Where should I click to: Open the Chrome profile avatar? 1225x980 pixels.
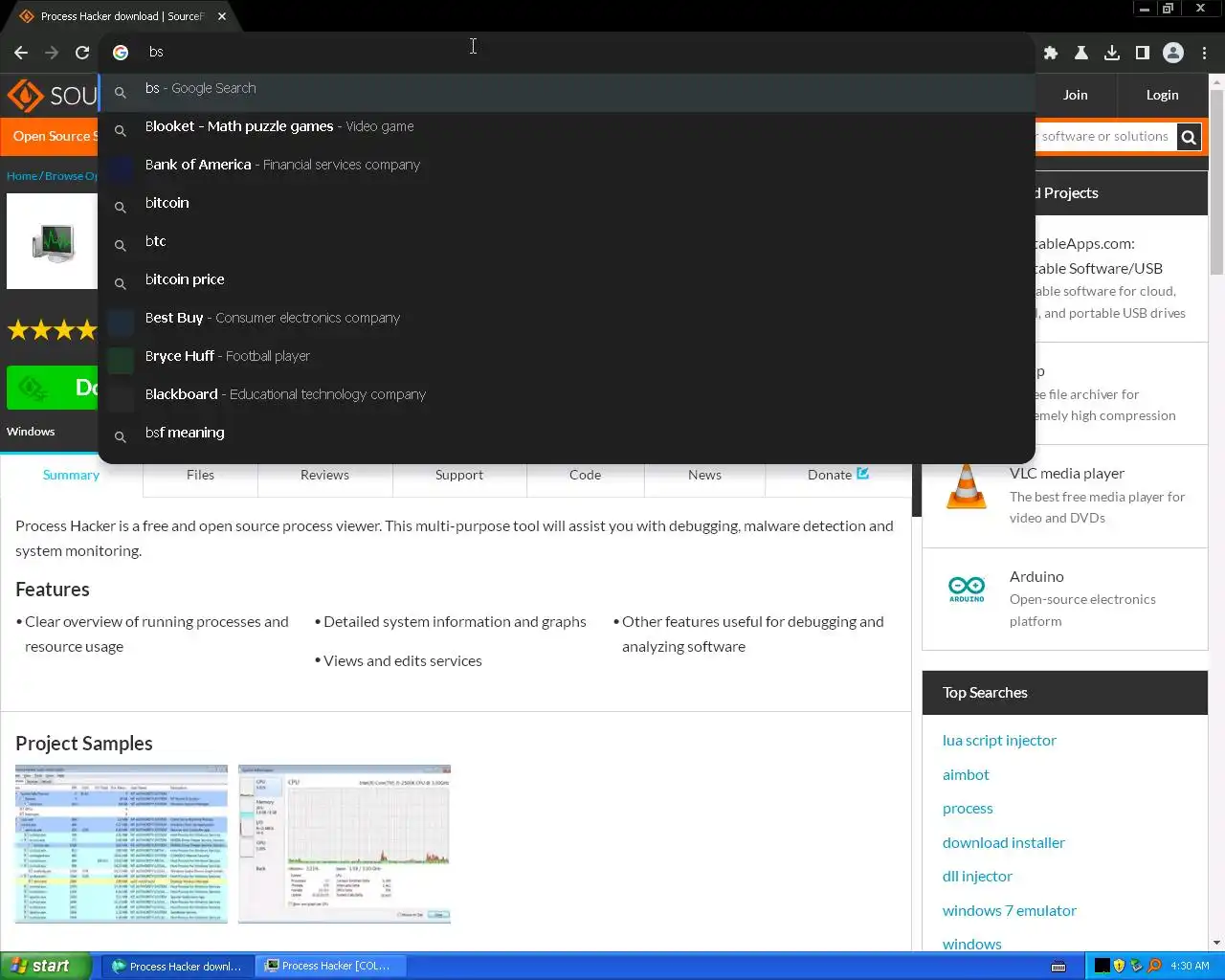click(x=1173, y=53)
